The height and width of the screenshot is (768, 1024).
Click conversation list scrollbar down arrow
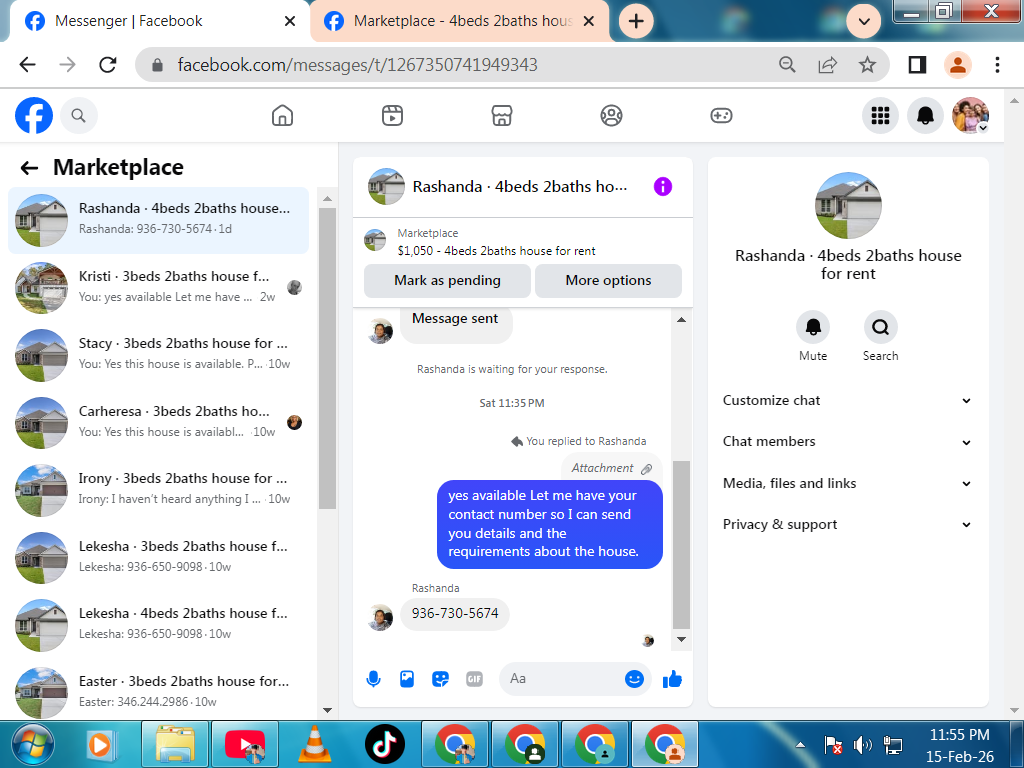click(327, 711)
